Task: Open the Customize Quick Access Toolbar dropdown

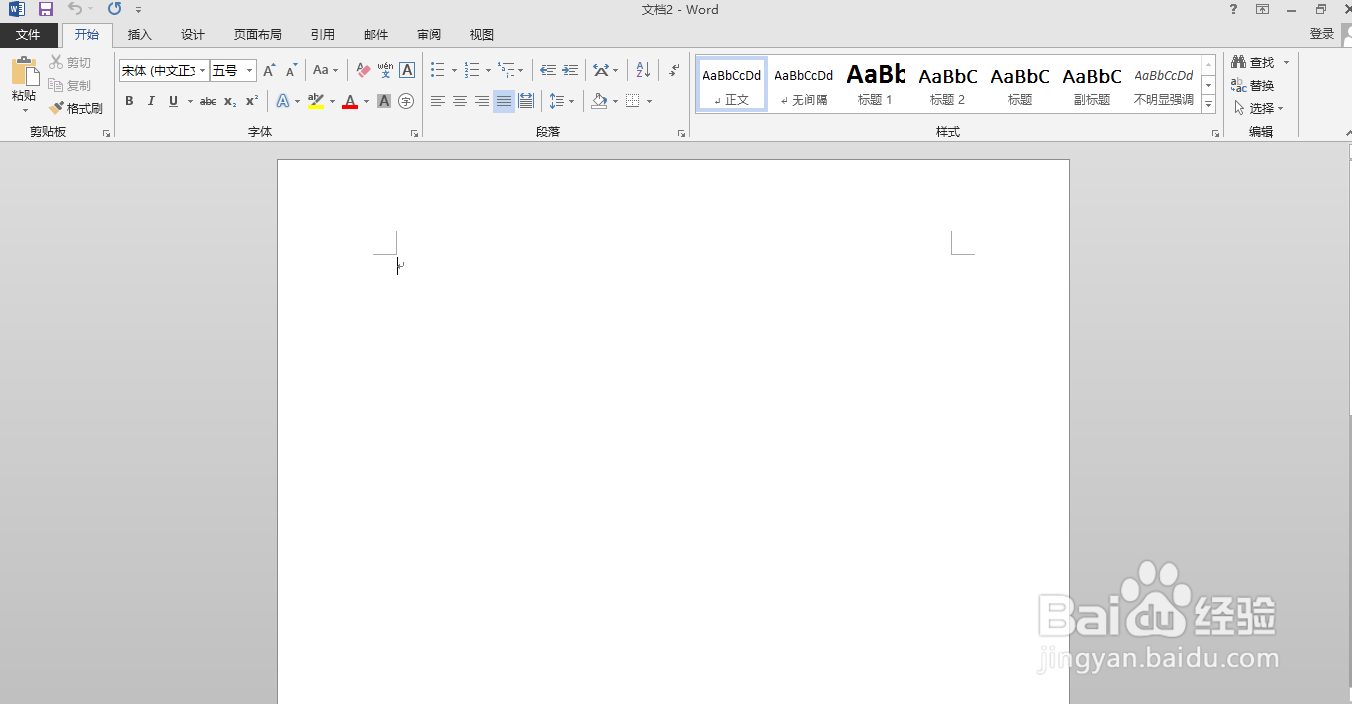Action: [138, 10]
